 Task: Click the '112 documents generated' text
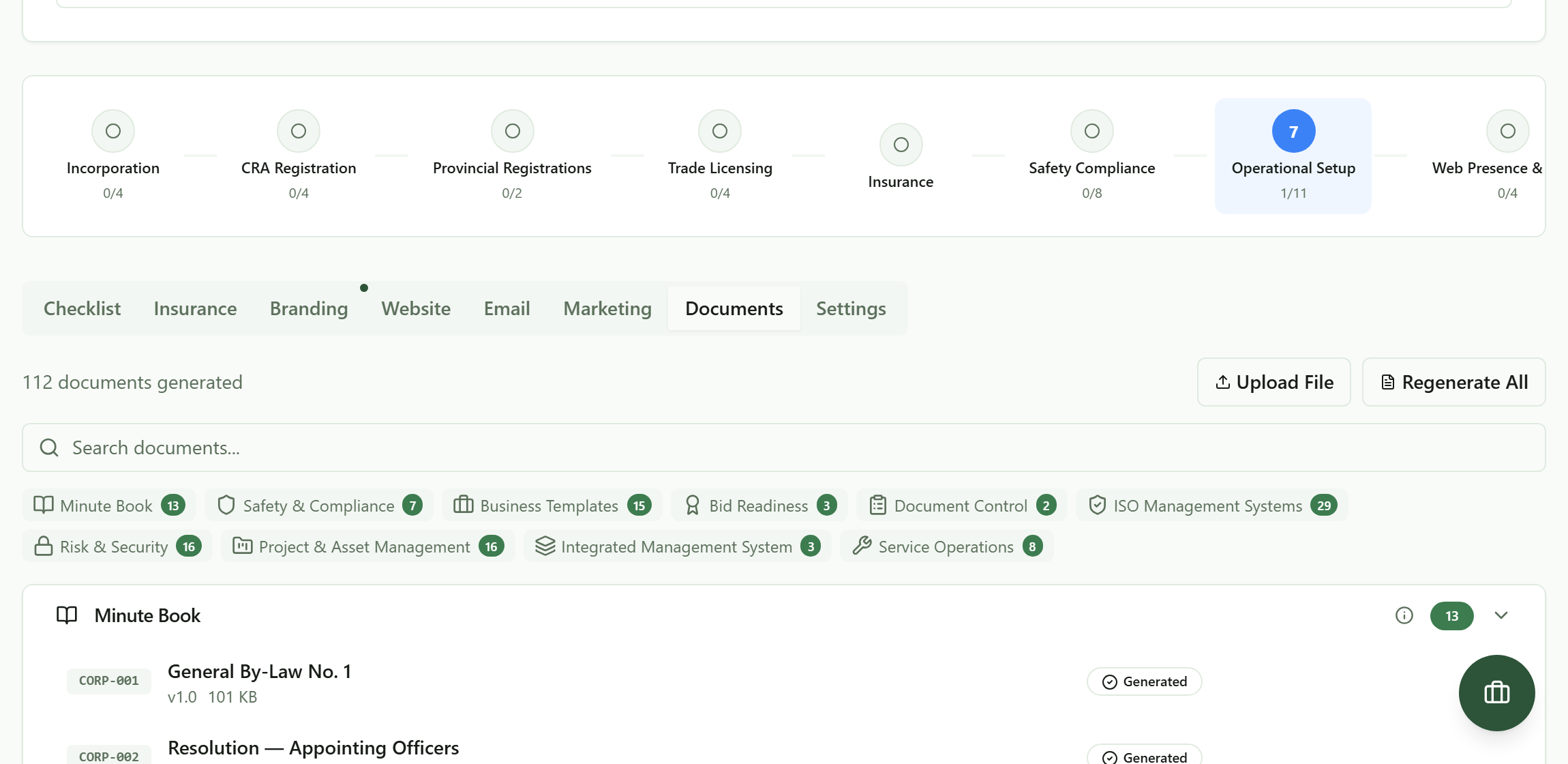click(x=133, y=382)
